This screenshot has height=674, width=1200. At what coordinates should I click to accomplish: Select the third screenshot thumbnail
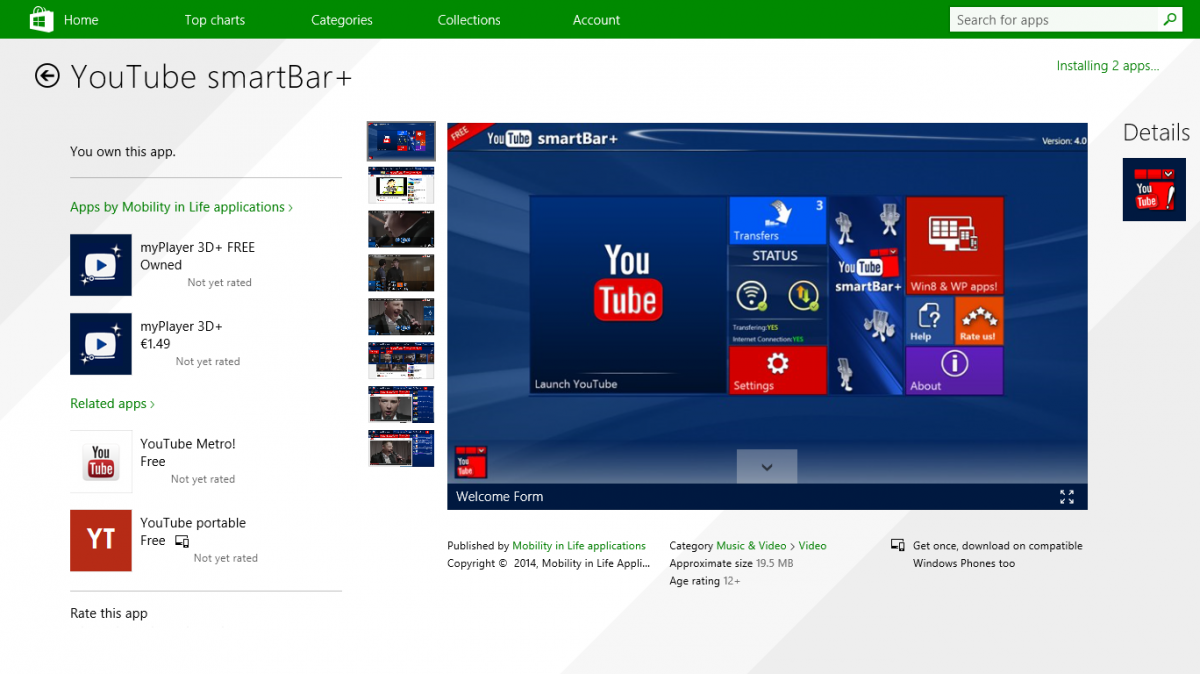(401, 228)
